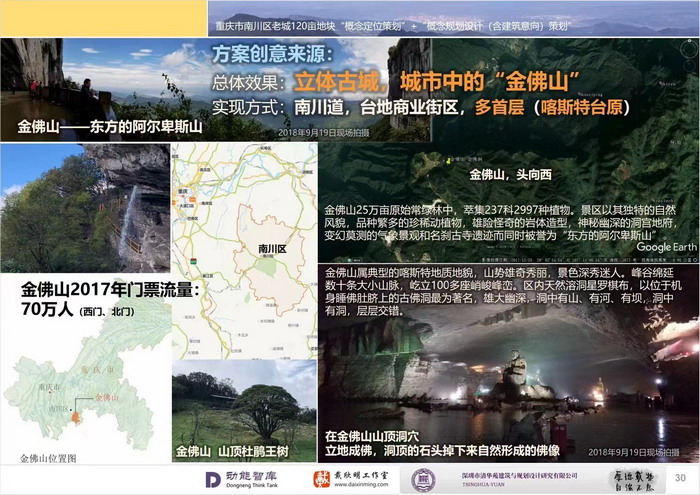Select the heading 金佛山2017年门票流量:
The width and height of the screenshot is (700, 495).
(x=109, y=290)
